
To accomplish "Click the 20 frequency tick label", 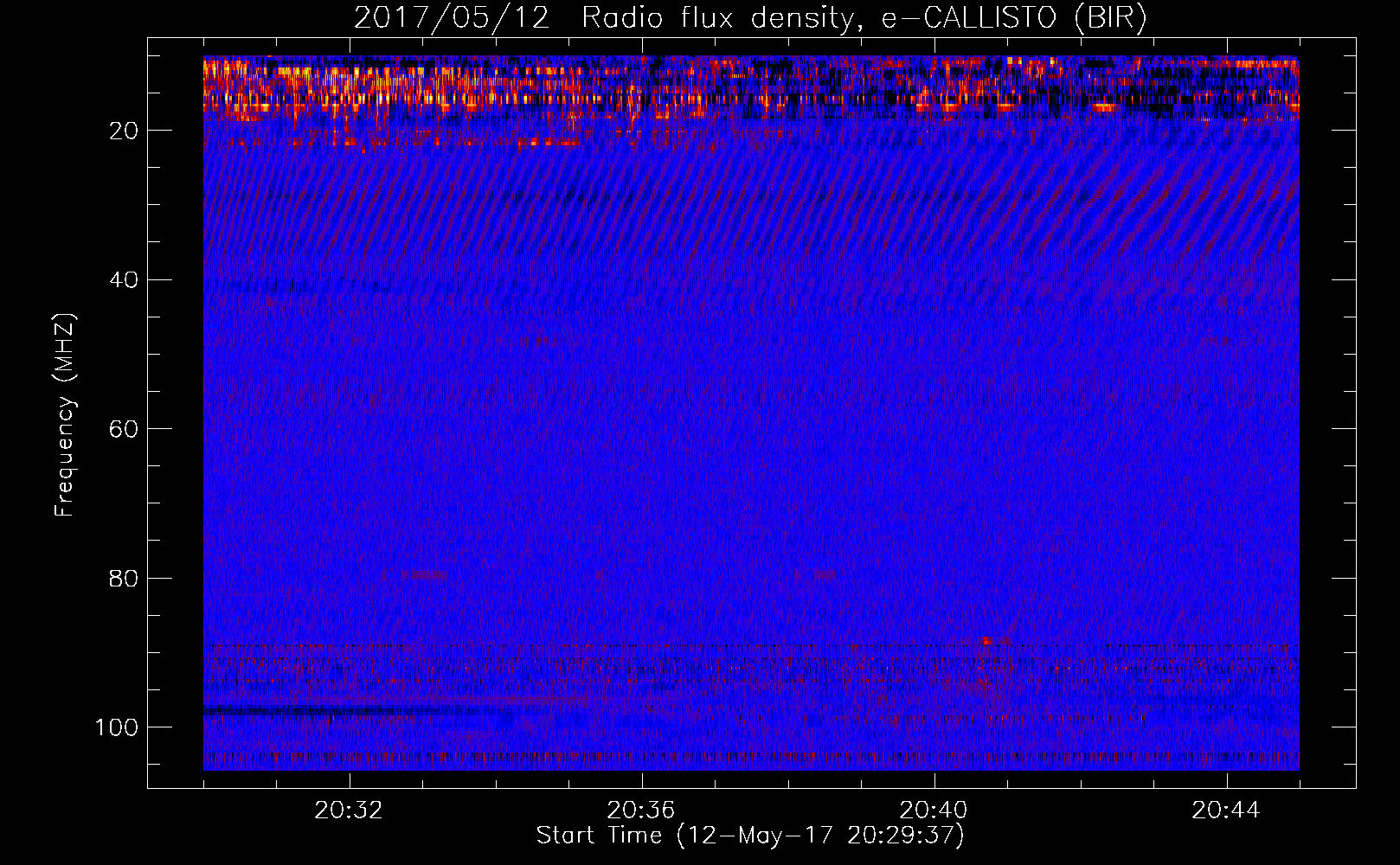I will coord(124,131).
